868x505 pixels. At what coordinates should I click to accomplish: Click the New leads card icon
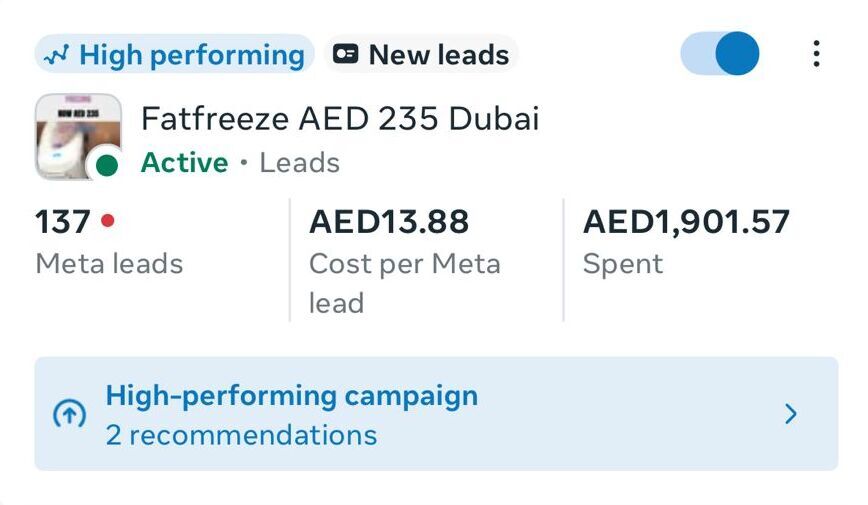click(346, 54)
